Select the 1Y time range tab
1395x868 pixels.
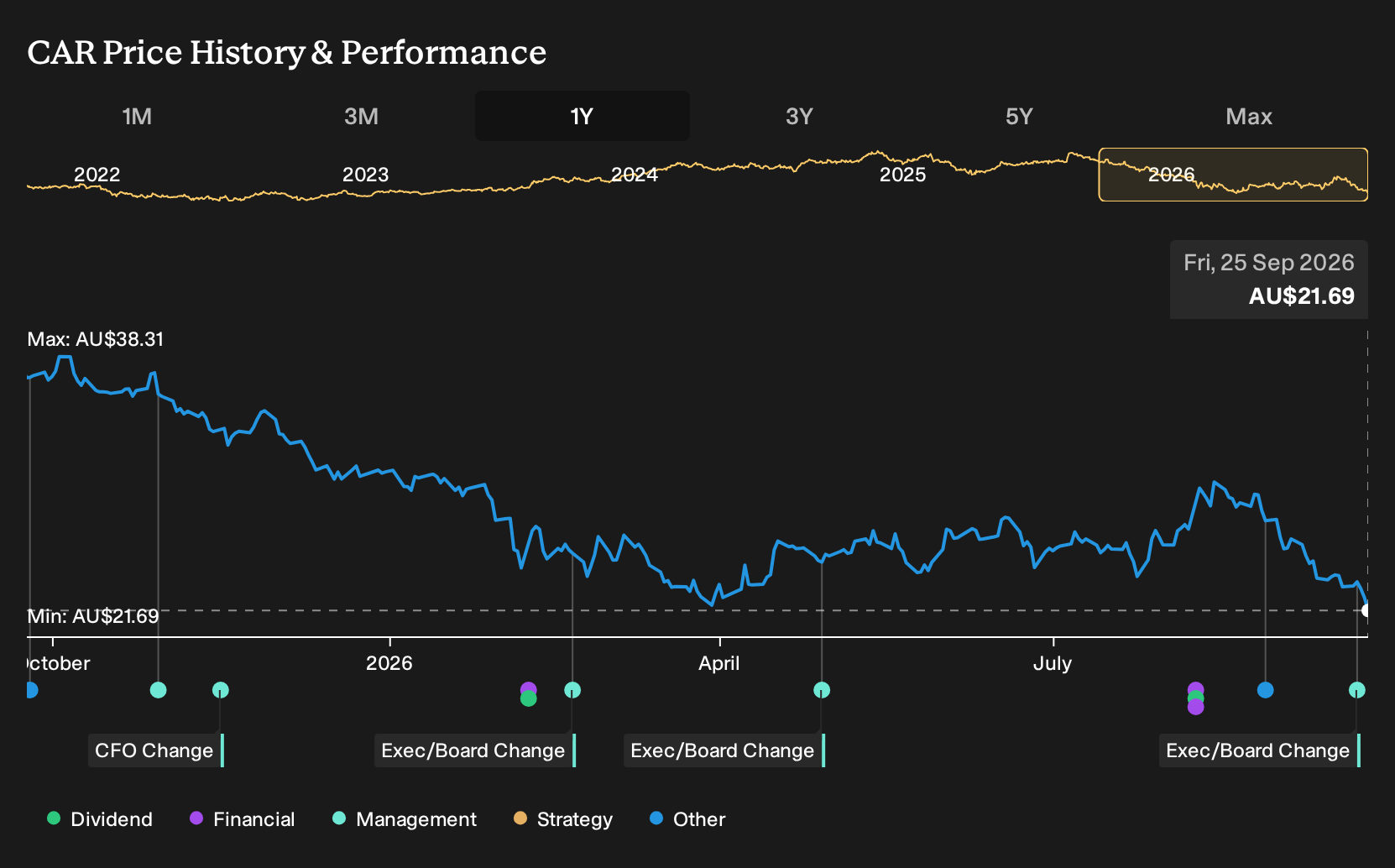tap(582, 116)
